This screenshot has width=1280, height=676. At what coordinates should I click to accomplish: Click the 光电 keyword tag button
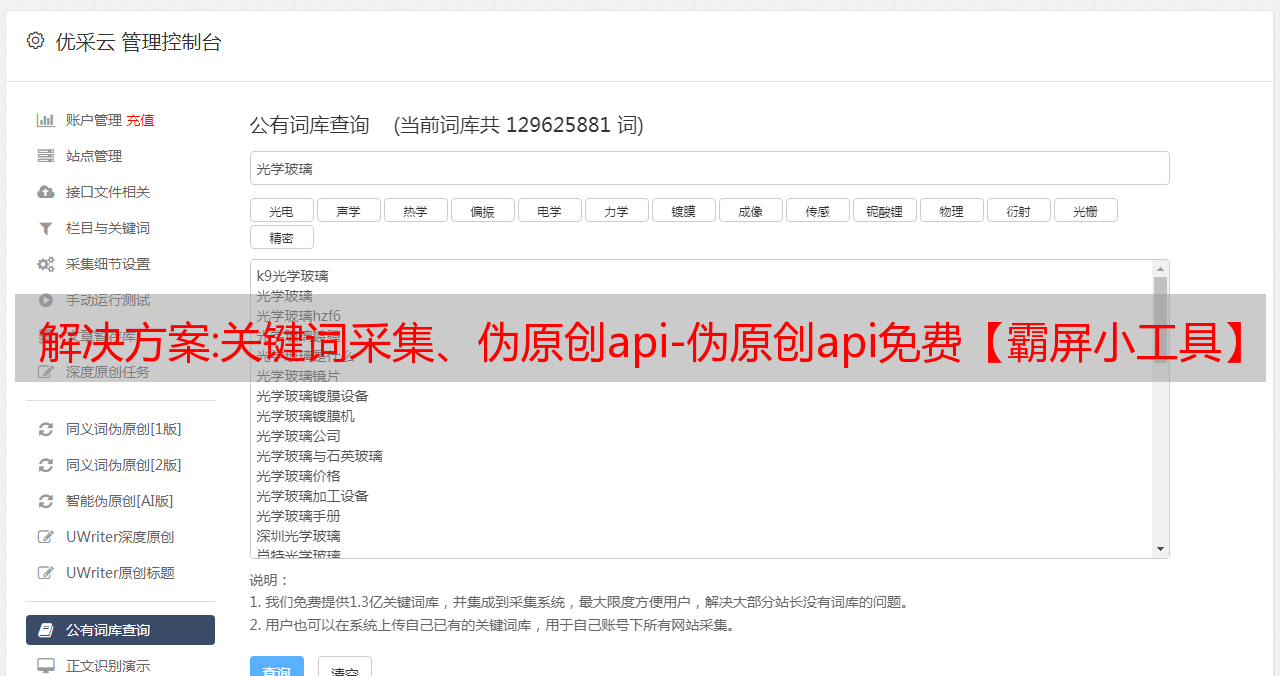[282, 210]
